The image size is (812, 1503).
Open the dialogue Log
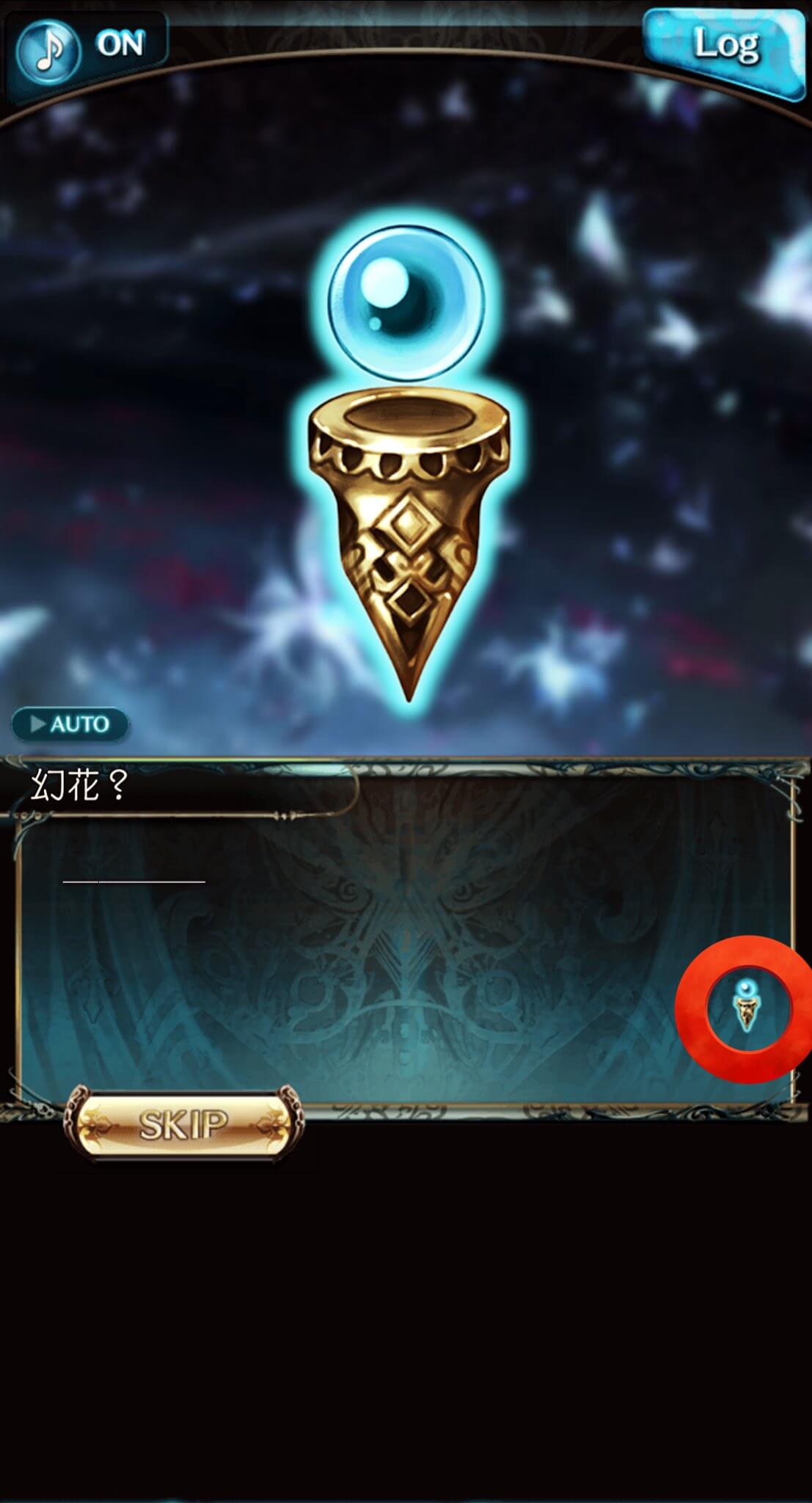pos(725,46)
